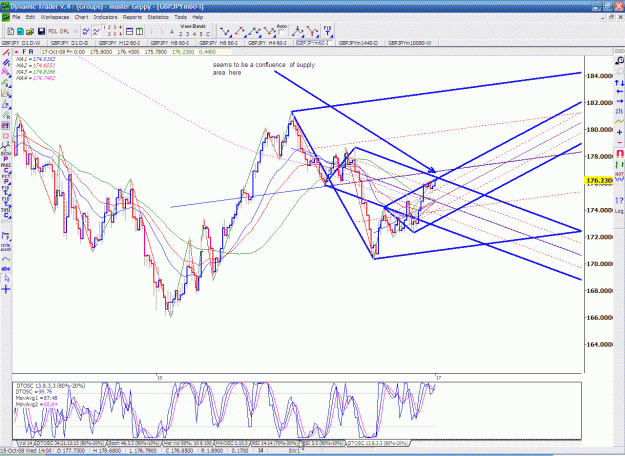Click the teal chart file icon
This screenshot has height=456, width=625.
20,31
